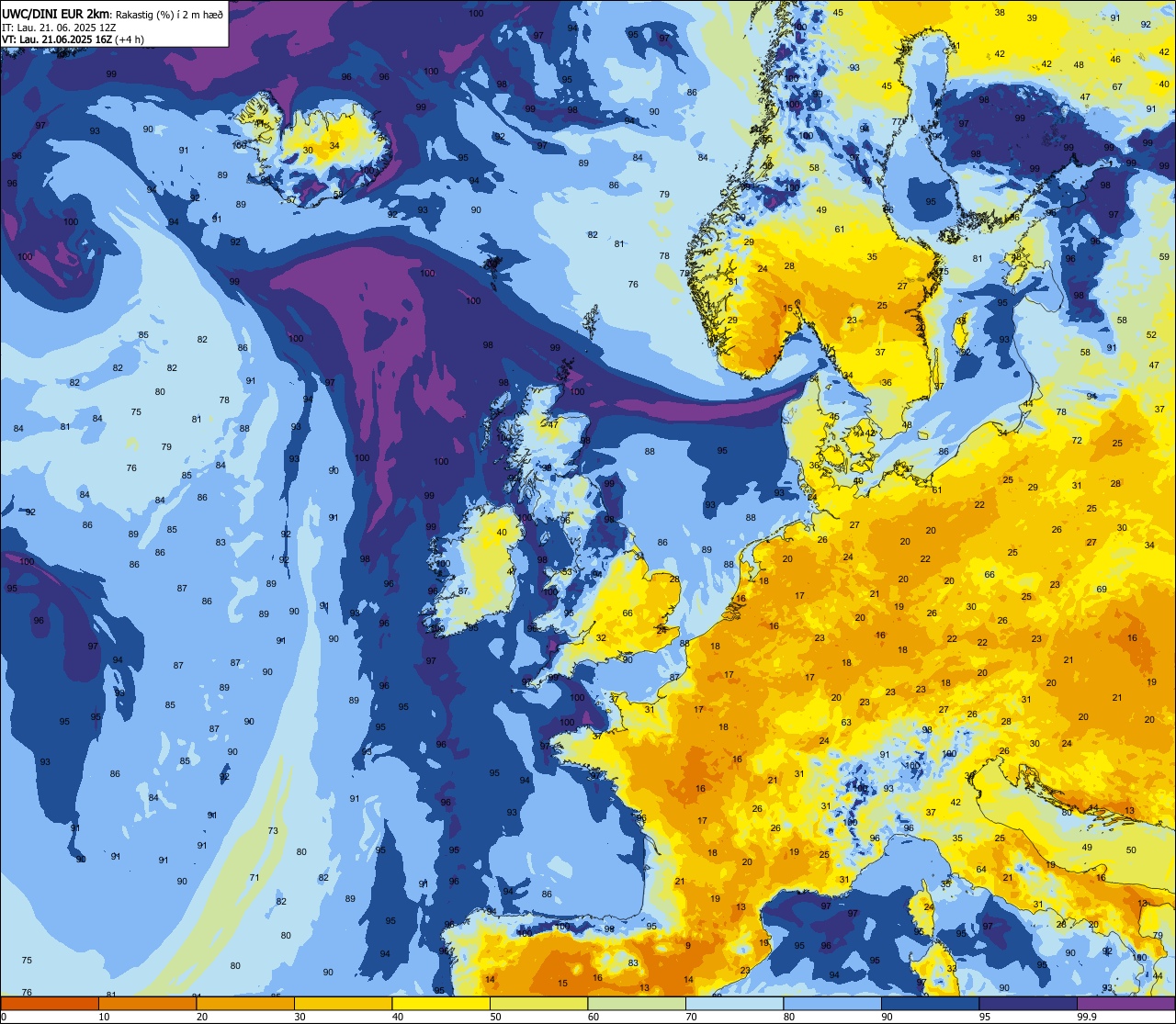Click the purple 99.9+ legend swatch
The width and height of the screenshot is (1176, 1024).
point(1125,1003)
